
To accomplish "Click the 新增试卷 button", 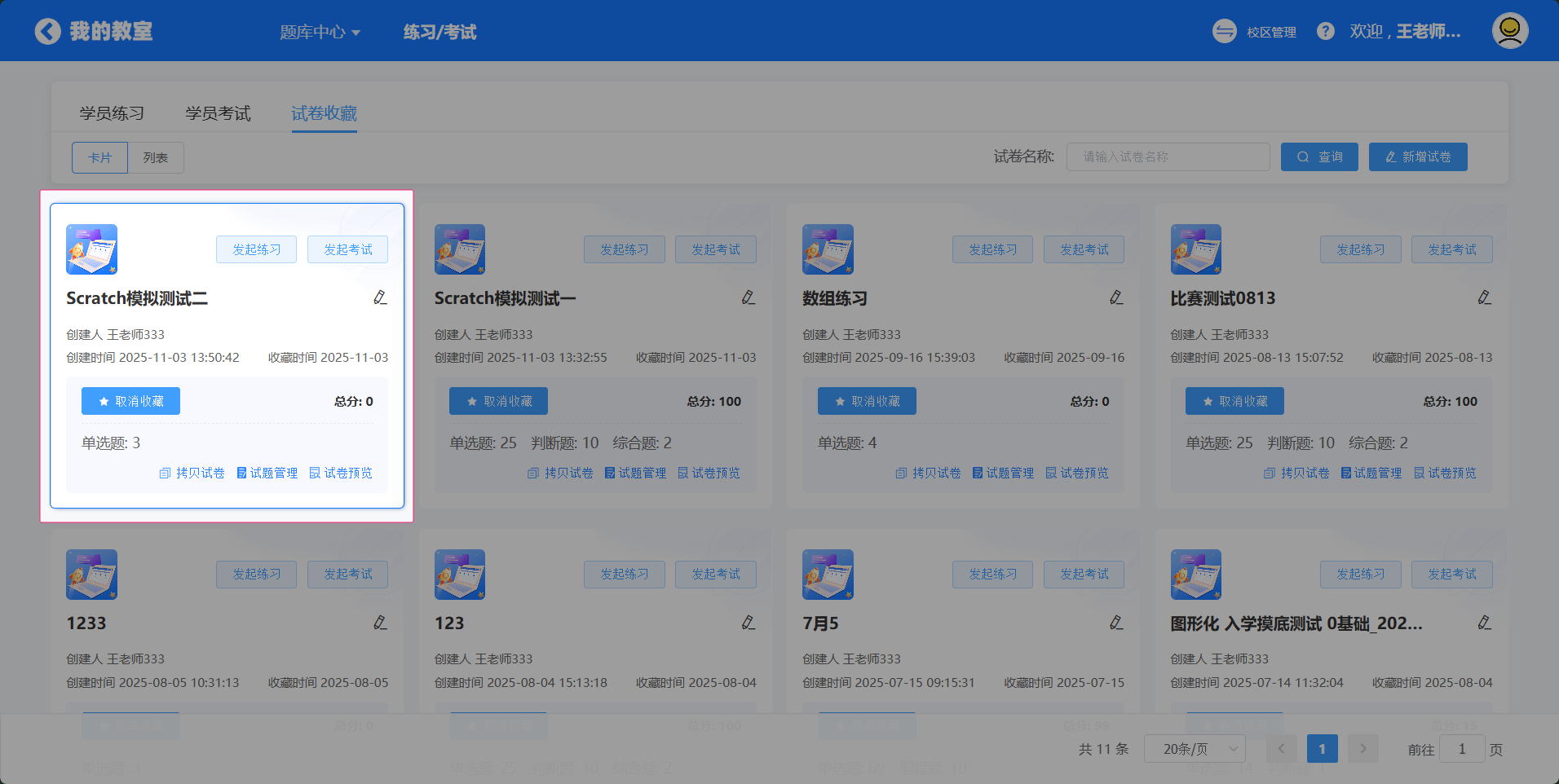I will (1418, 156).
